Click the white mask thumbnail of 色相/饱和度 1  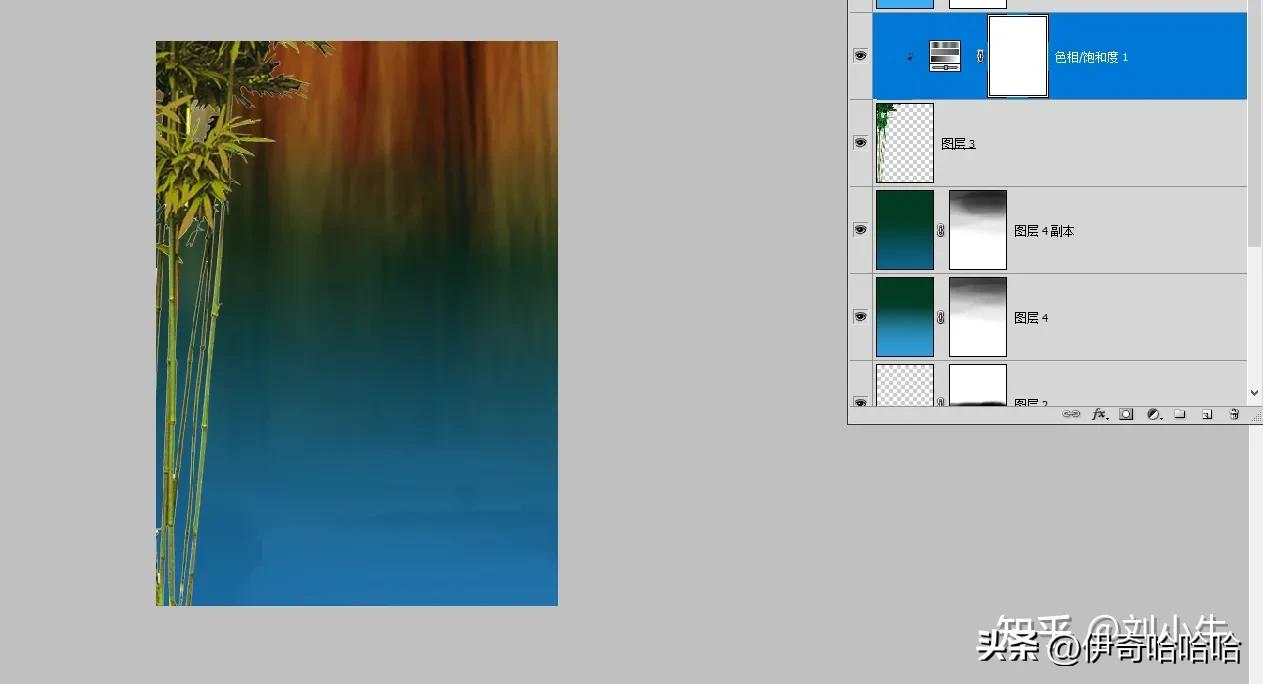[x=1017, y=56]
